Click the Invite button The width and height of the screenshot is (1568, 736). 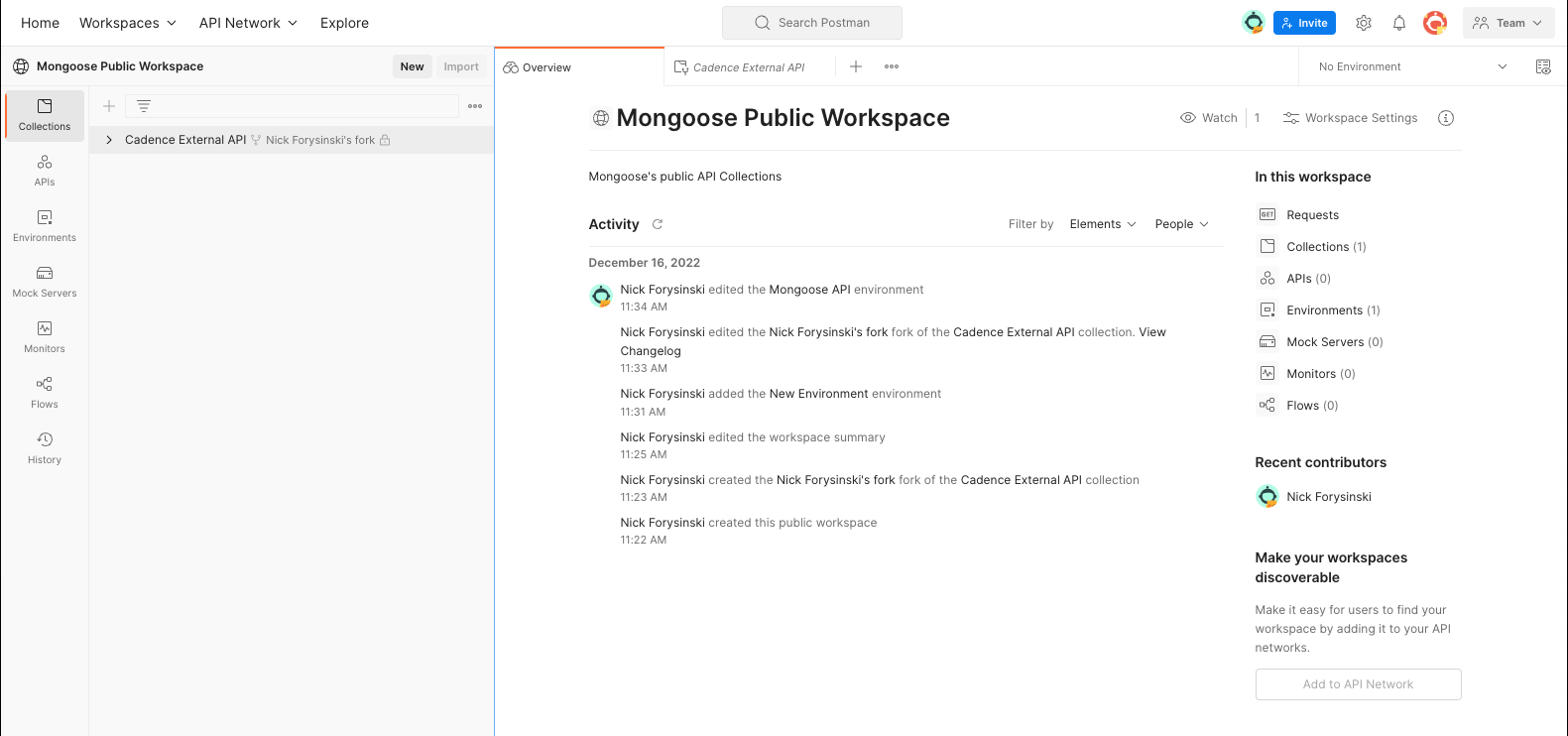[1304, 23]
